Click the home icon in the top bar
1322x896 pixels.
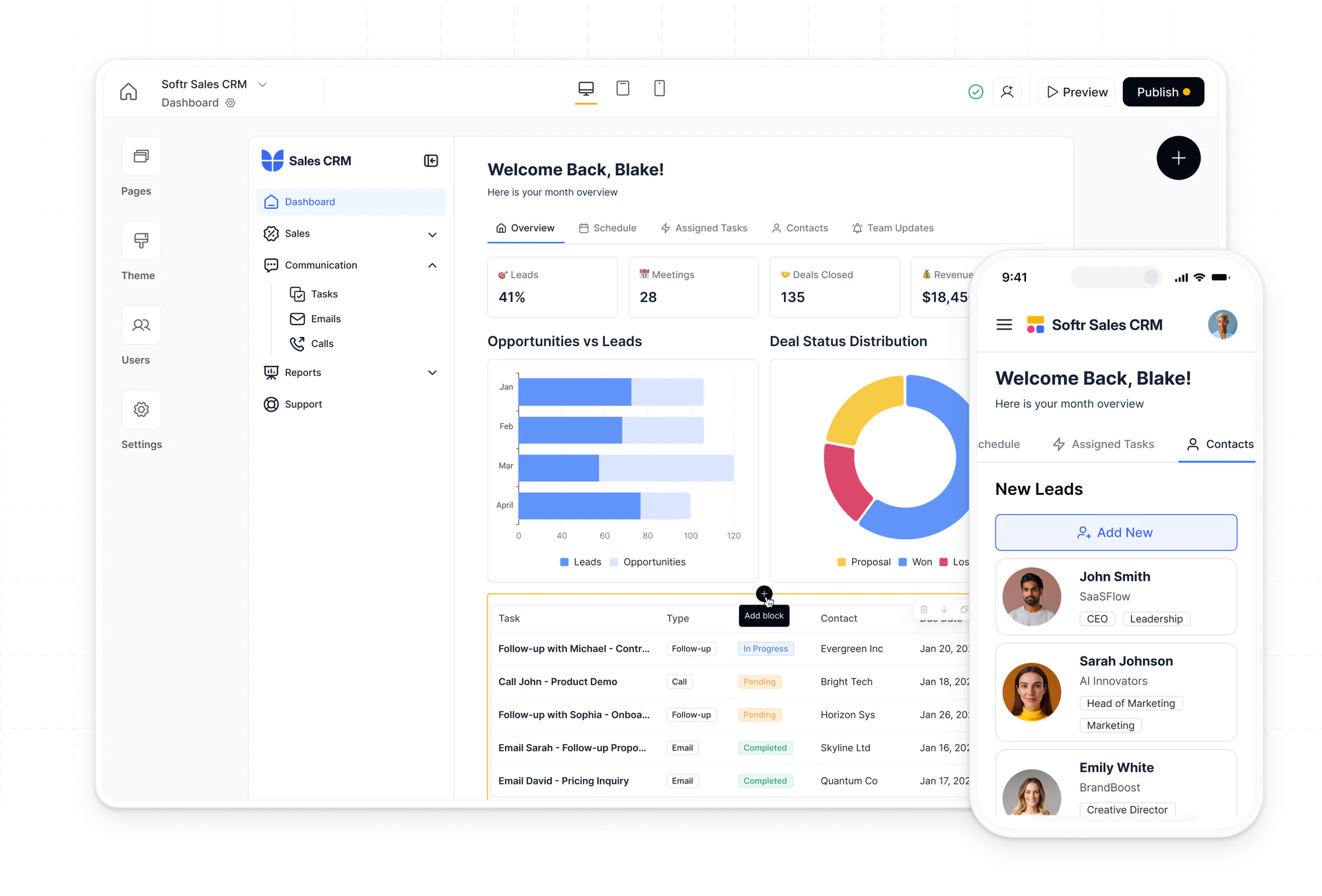[x=129, y=91]
